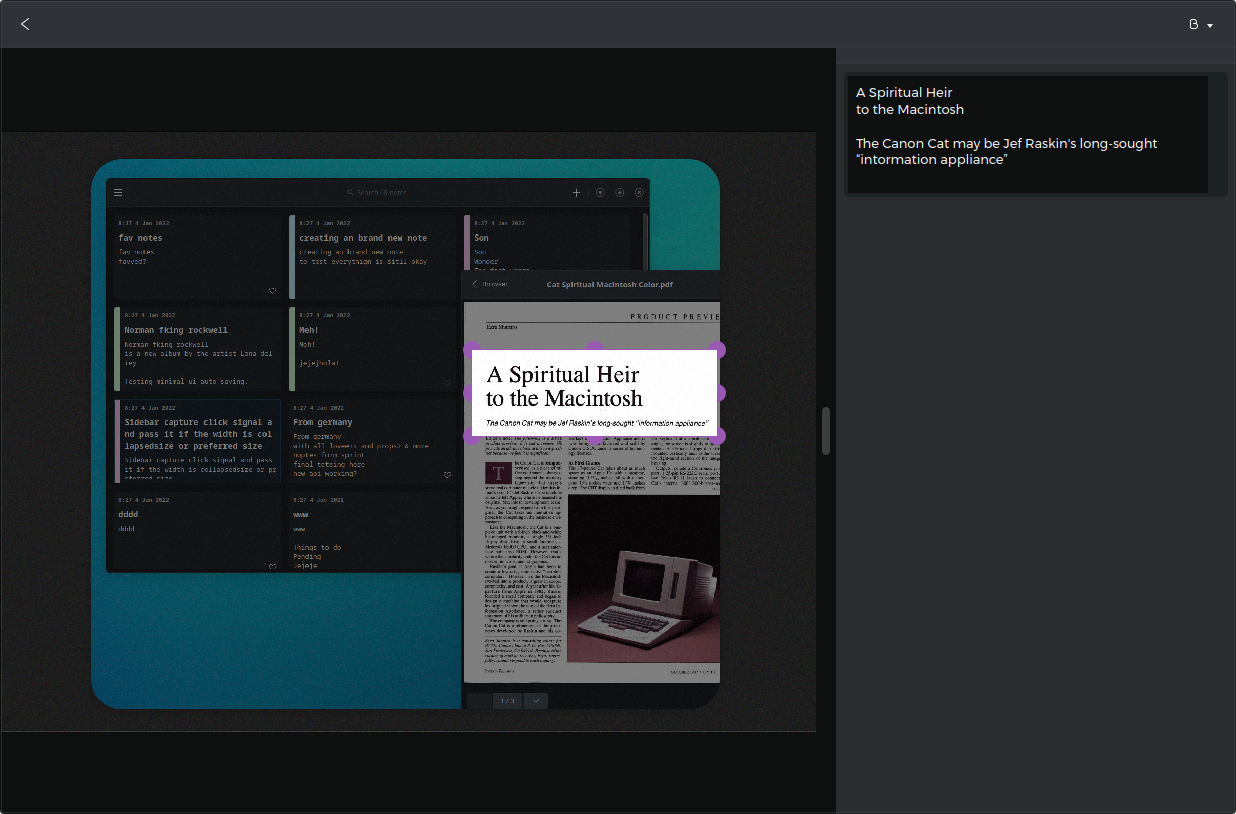1236x814 pixels.
Task: Click "to the Macintosh" in the result panel
Action: click(x=910, y=109)
